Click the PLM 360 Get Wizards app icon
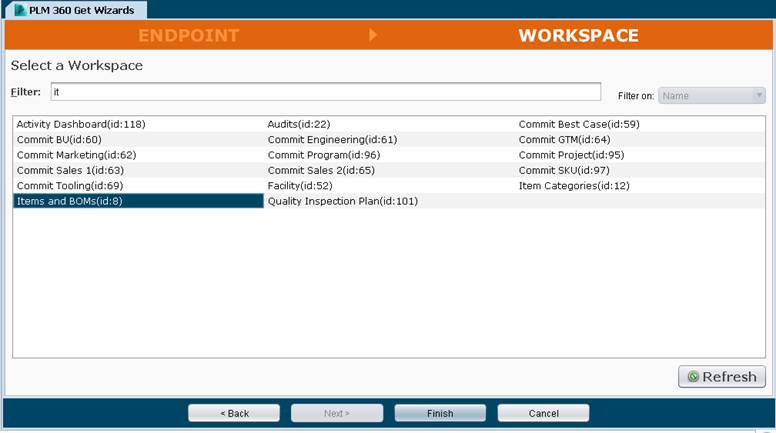This screenshot has width=776, height=433. point(20,10)
